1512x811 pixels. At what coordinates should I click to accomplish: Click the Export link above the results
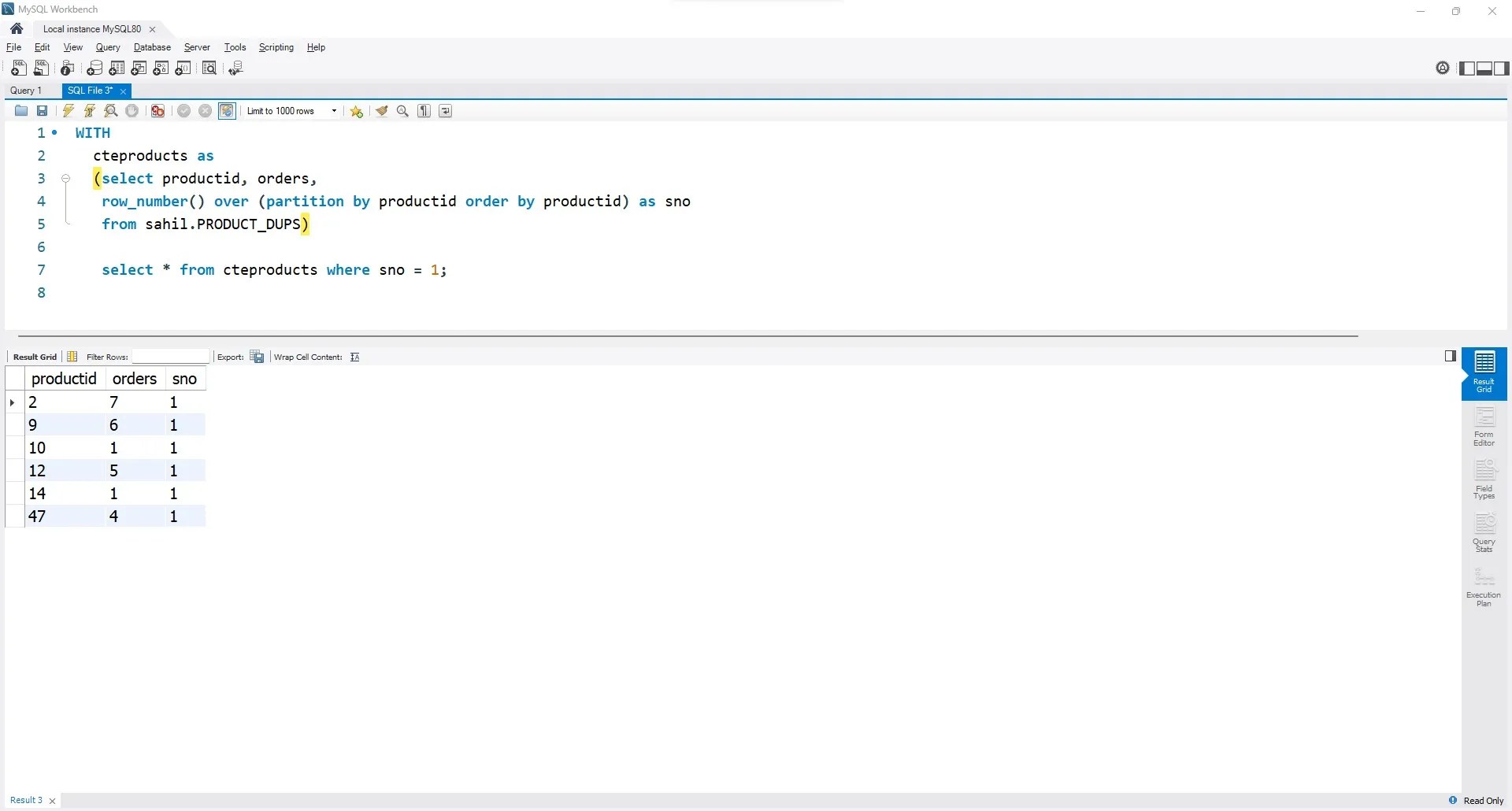[x=230, y=357]
